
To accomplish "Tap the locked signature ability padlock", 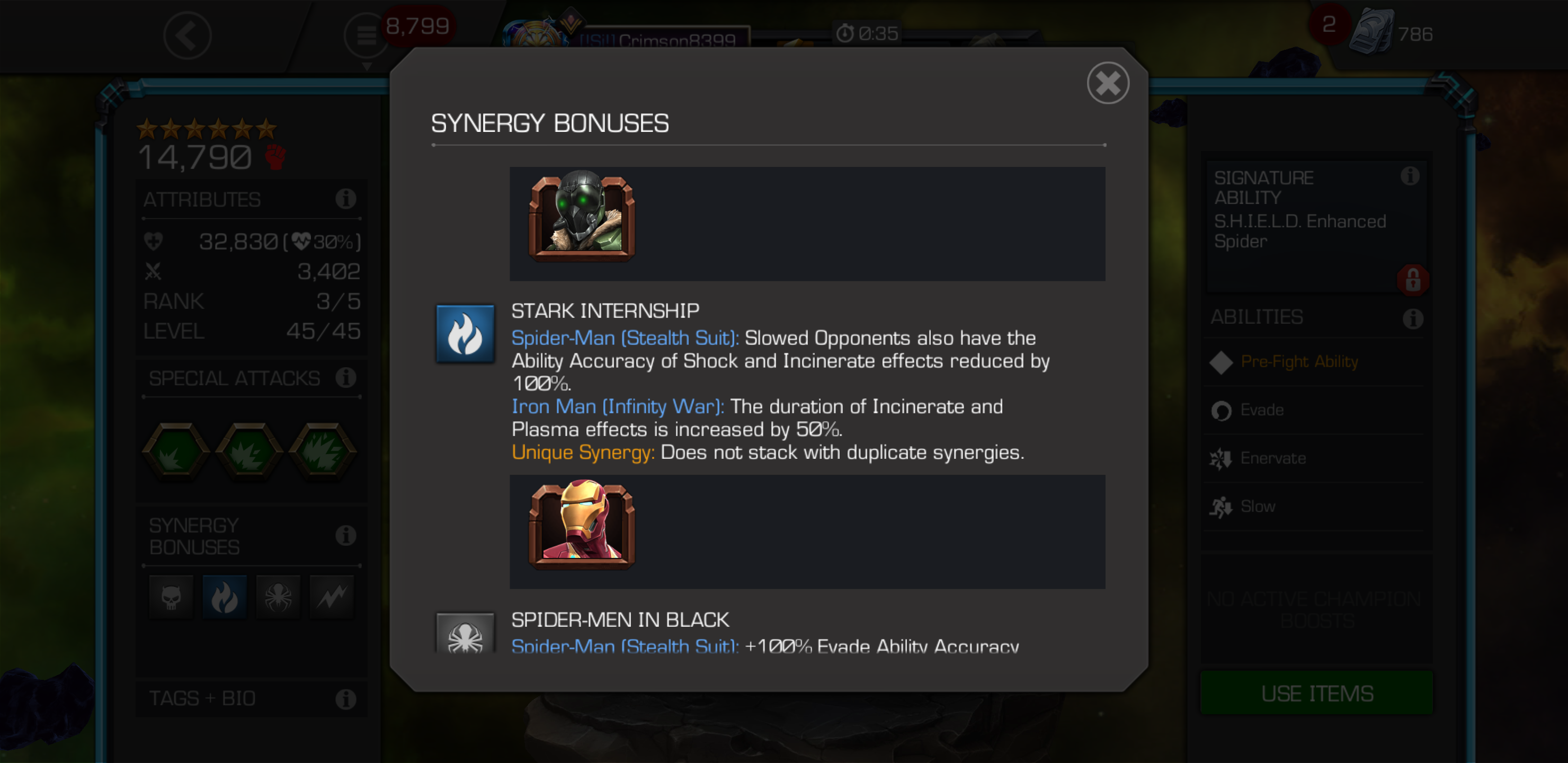I will pos(1413,280).
